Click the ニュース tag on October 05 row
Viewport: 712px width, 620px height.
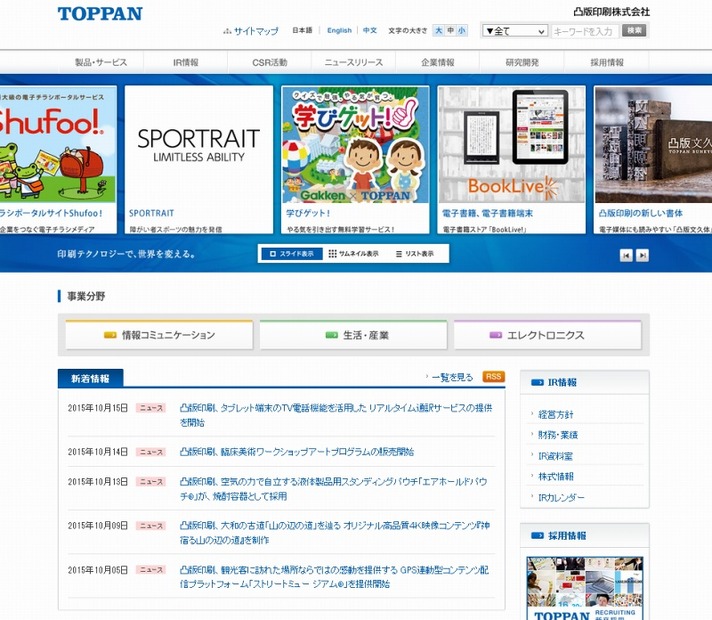click(151, 570)
